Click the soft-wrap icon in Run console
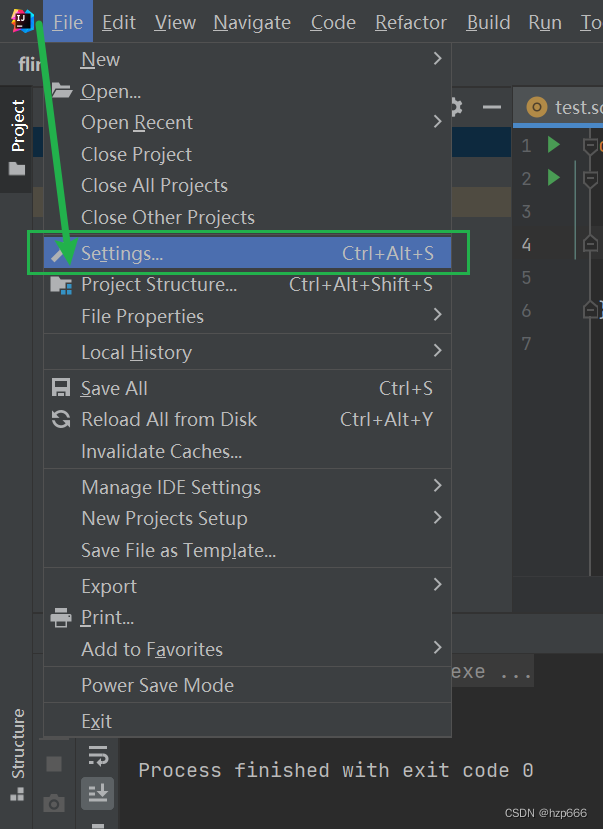603x829 pixels. [98, 754]
